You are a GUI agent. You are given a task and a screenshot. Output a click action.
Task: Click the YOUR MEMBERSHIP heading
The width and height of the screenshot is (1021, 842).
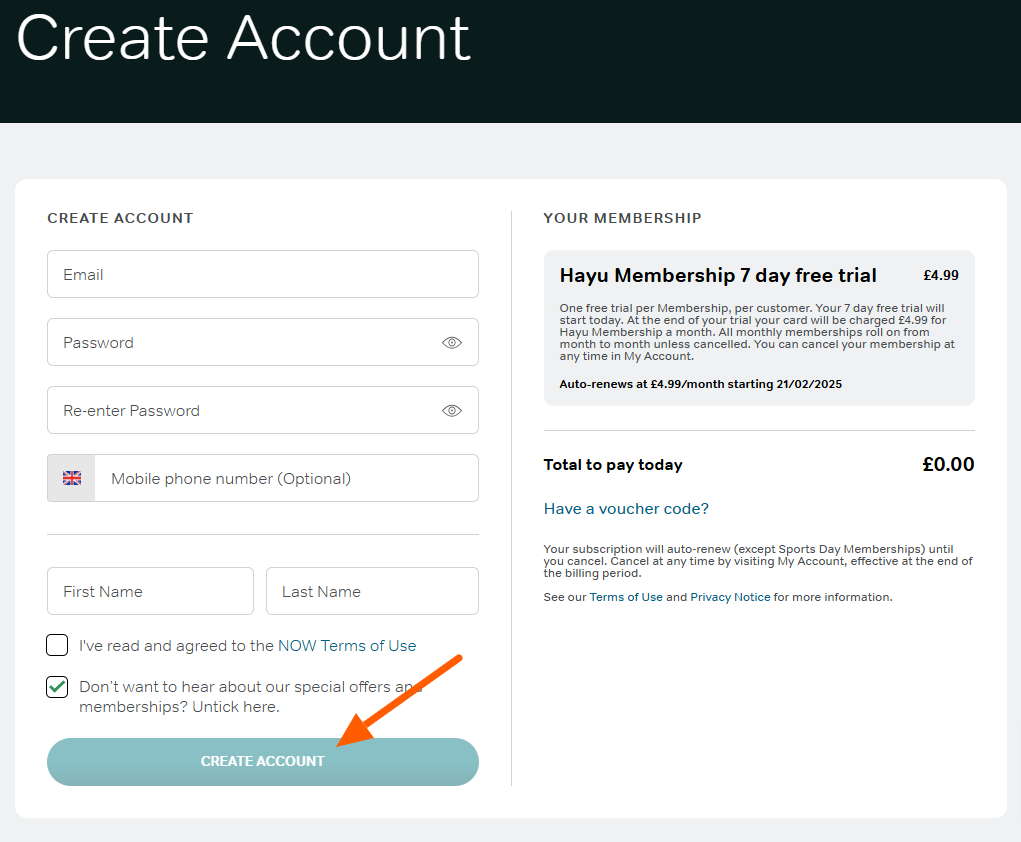(622, 218)
